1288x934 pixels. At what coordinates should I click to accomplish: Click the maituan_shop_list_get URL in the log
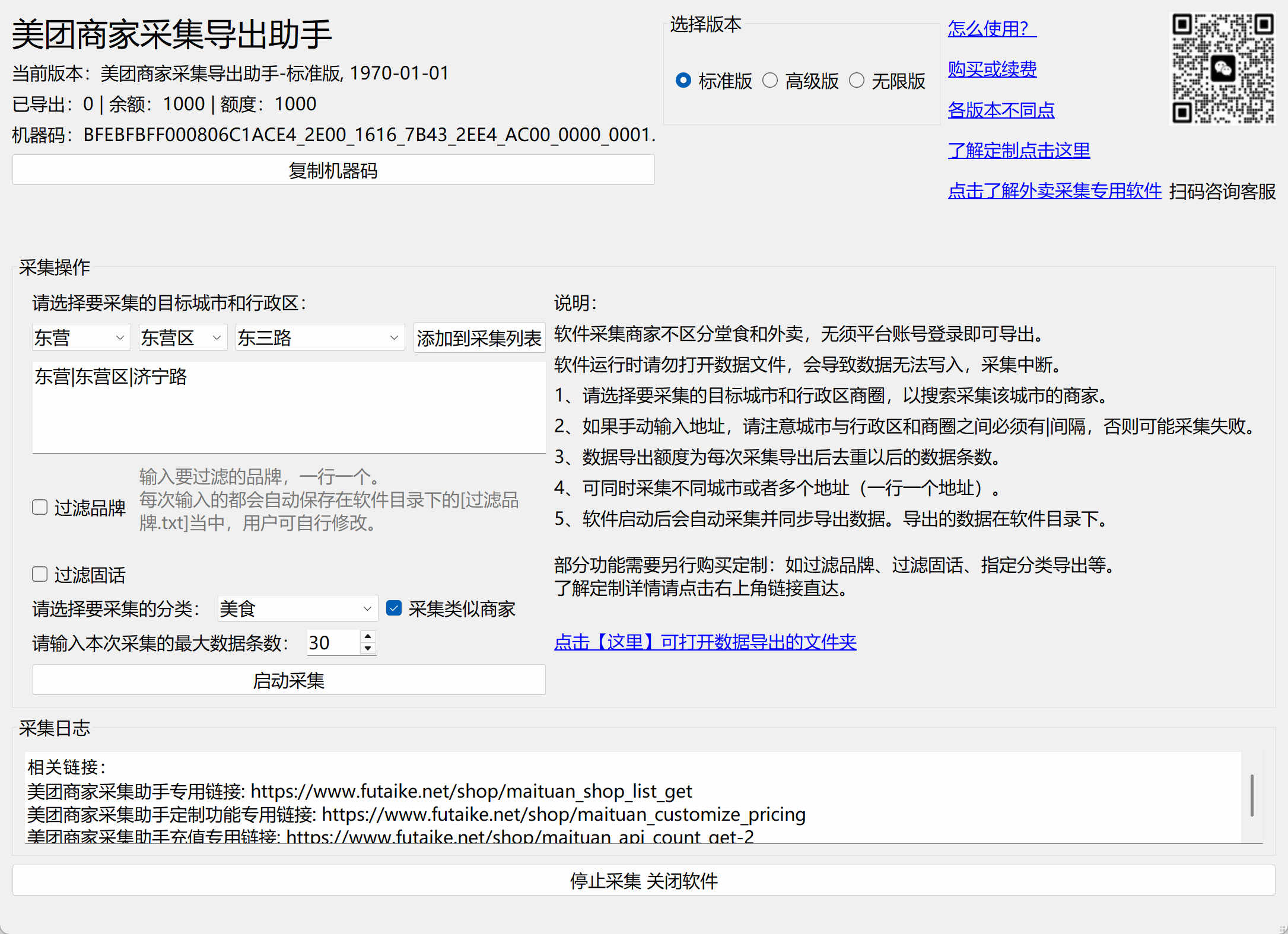pos(471,790)
